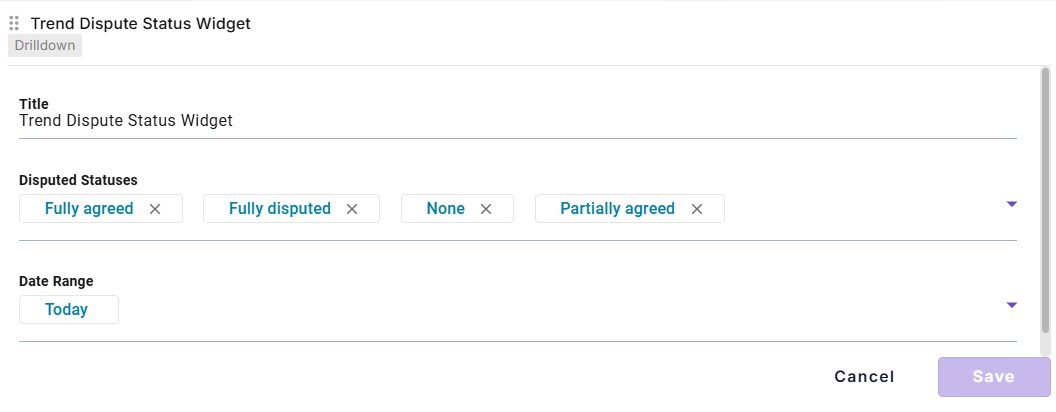Click the vertical scrollbar thumb
Image resolution: width=1056 pixels, height=412 pixels.
[x=1045, y=201]
